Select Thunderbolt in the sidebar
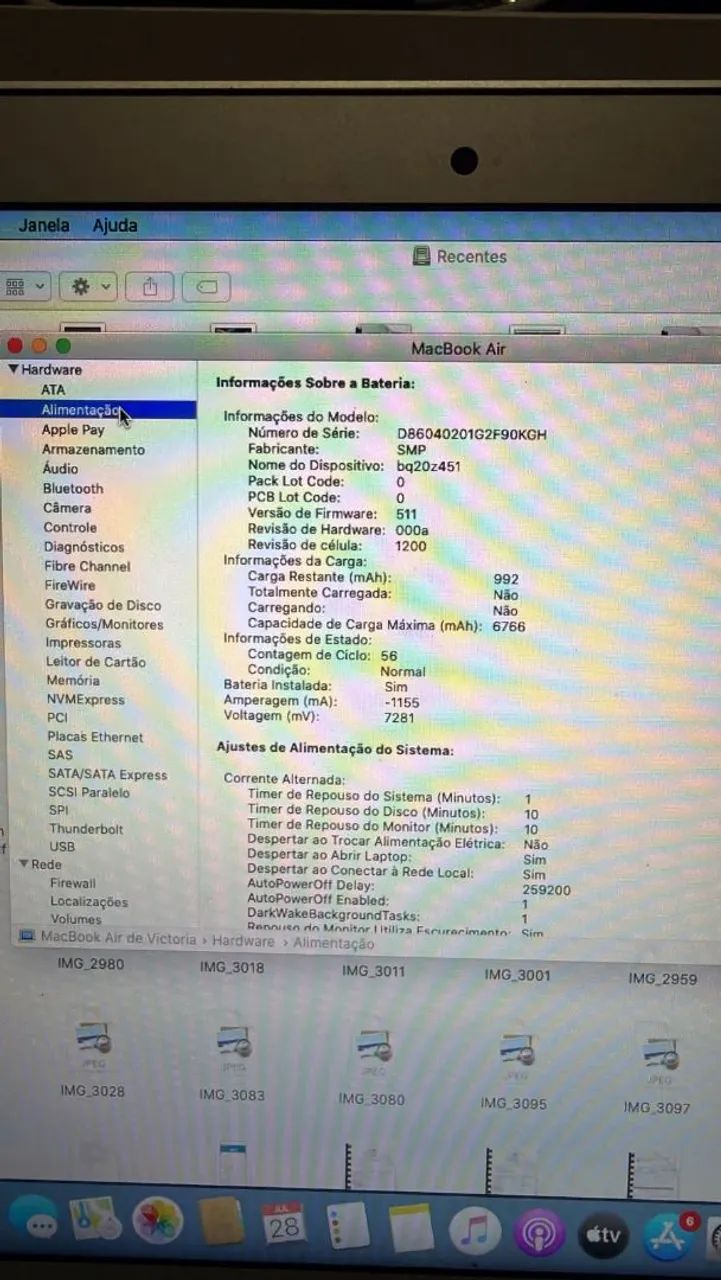This screenshot has width=721, height=1280. [x=86, y=829]
